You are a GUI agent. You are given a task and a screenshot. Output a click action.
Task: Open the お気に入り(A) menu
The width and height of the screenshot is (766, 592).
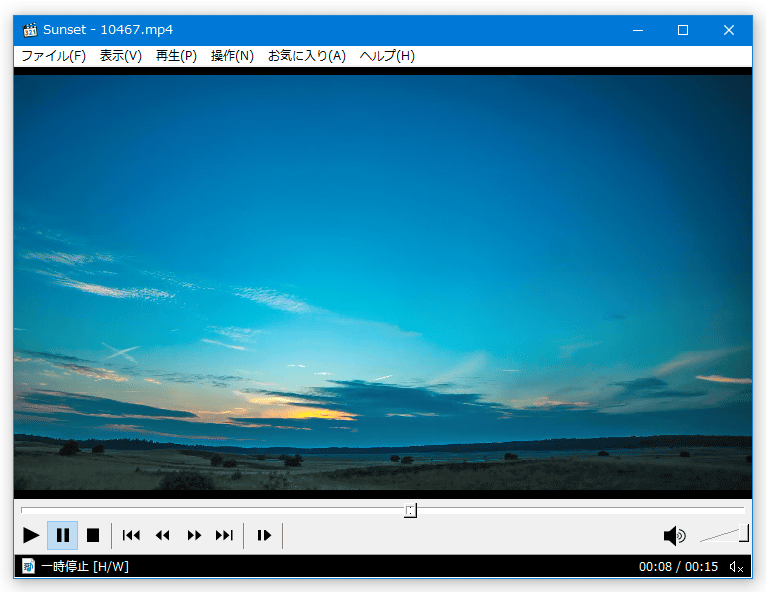pyautogui.click(x=307, y=56)
